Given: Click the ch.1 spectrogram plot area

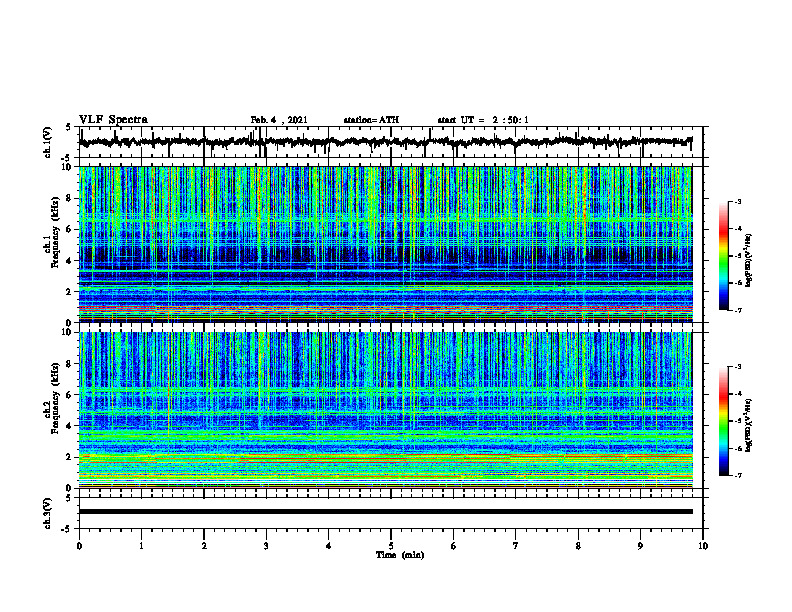Looking at the screenshot, I should click(385, 244).
